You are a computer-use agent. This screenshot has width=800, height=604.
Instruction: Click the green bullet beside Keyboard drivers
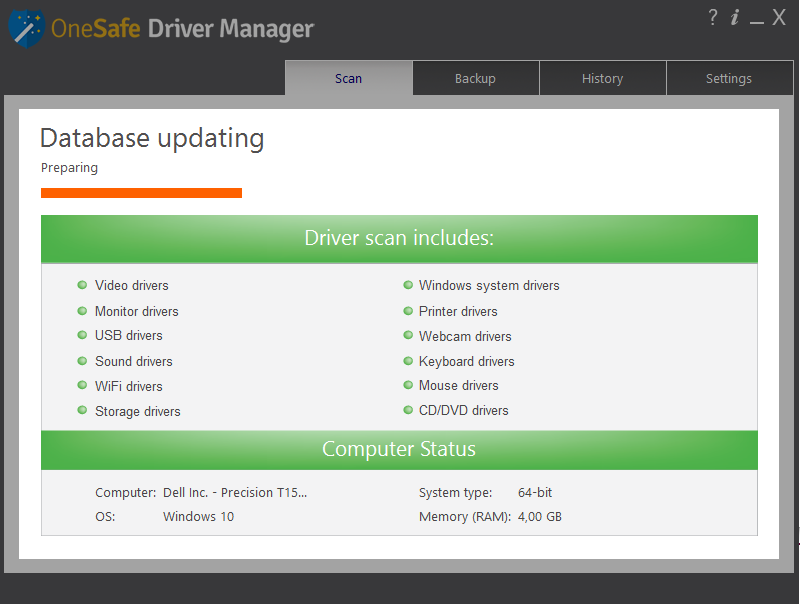tap(408, 361)
